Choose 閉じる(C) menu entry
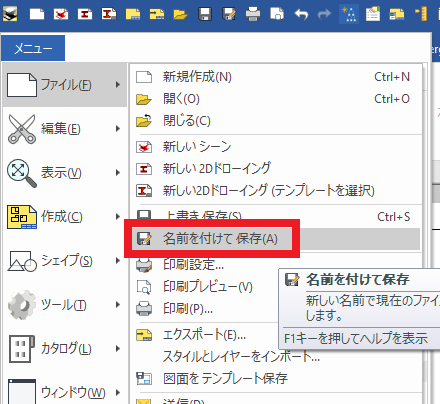The height and width of the screenshot is (404, 440). 276,121
